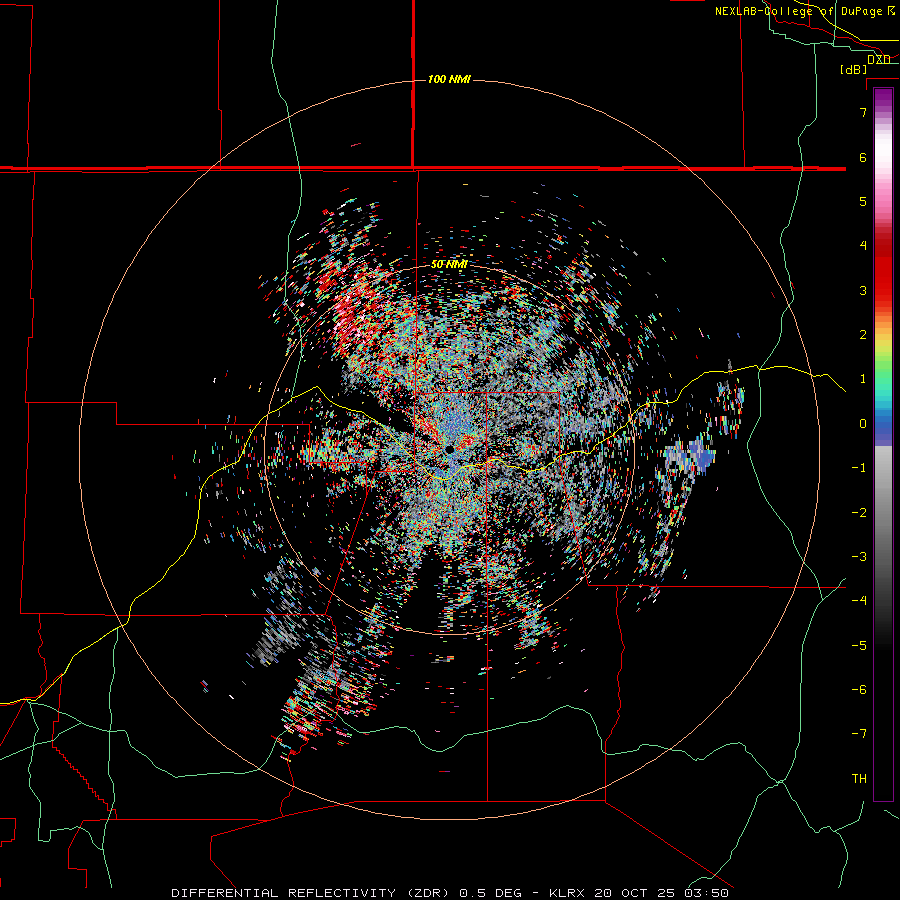Select the "[dB]" unit label above colorbar
Viewport: 900px width, 900px height.
click(853, 69)
